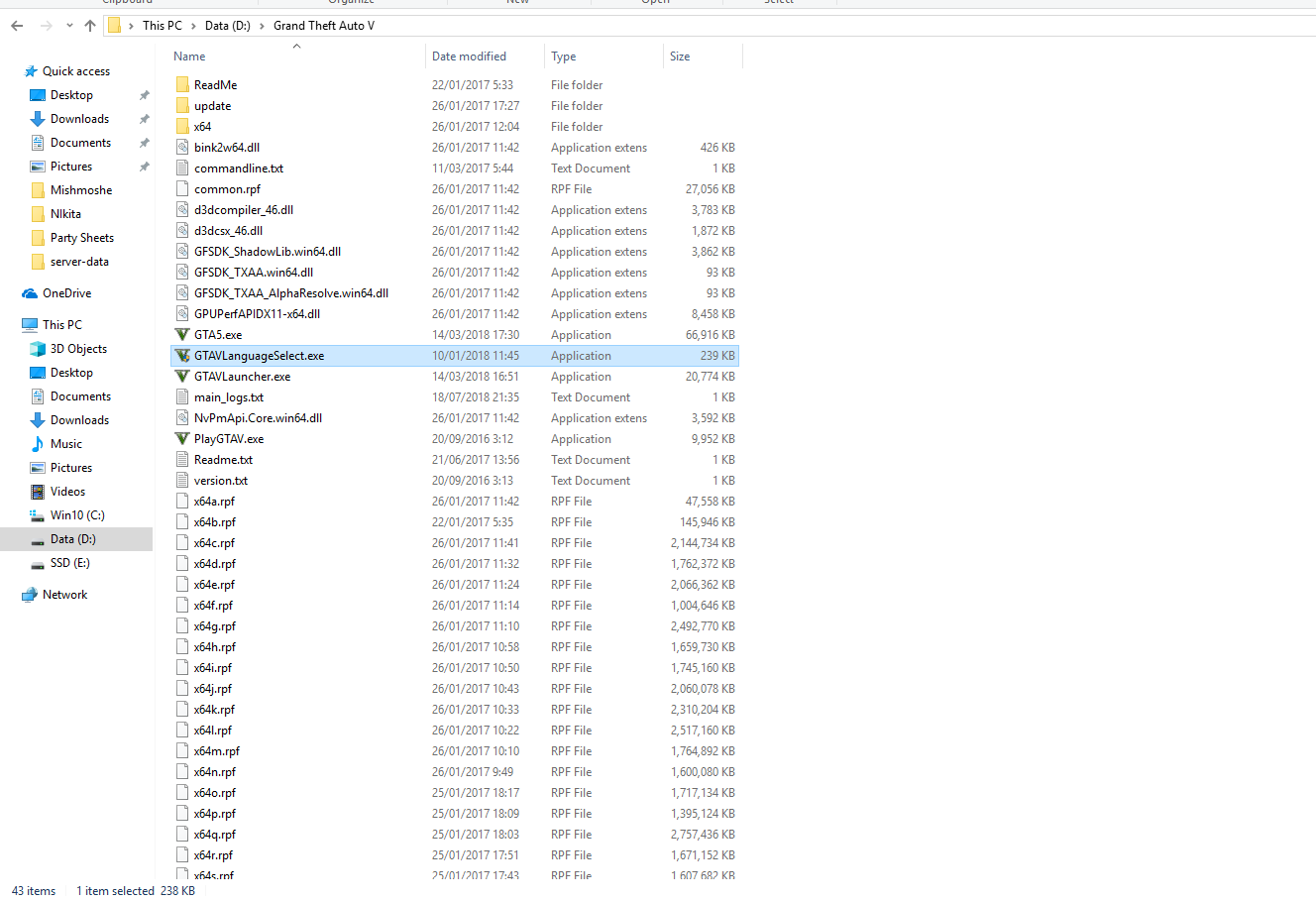Open the update folder icon
Image resolution: width=1316 pixels, height=901 pixels.
tap(182, 106)
